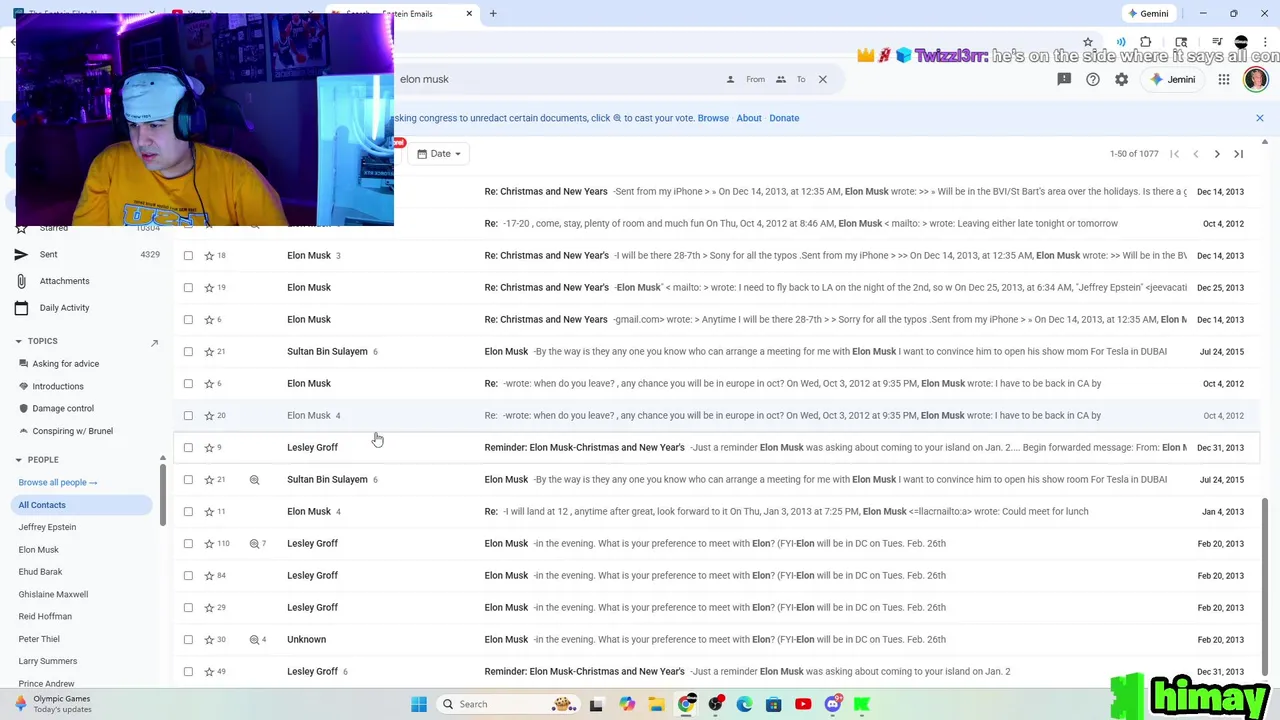Star the Lesley Groff email with count 84
The image size is (1280, 720).
[209, 575]
